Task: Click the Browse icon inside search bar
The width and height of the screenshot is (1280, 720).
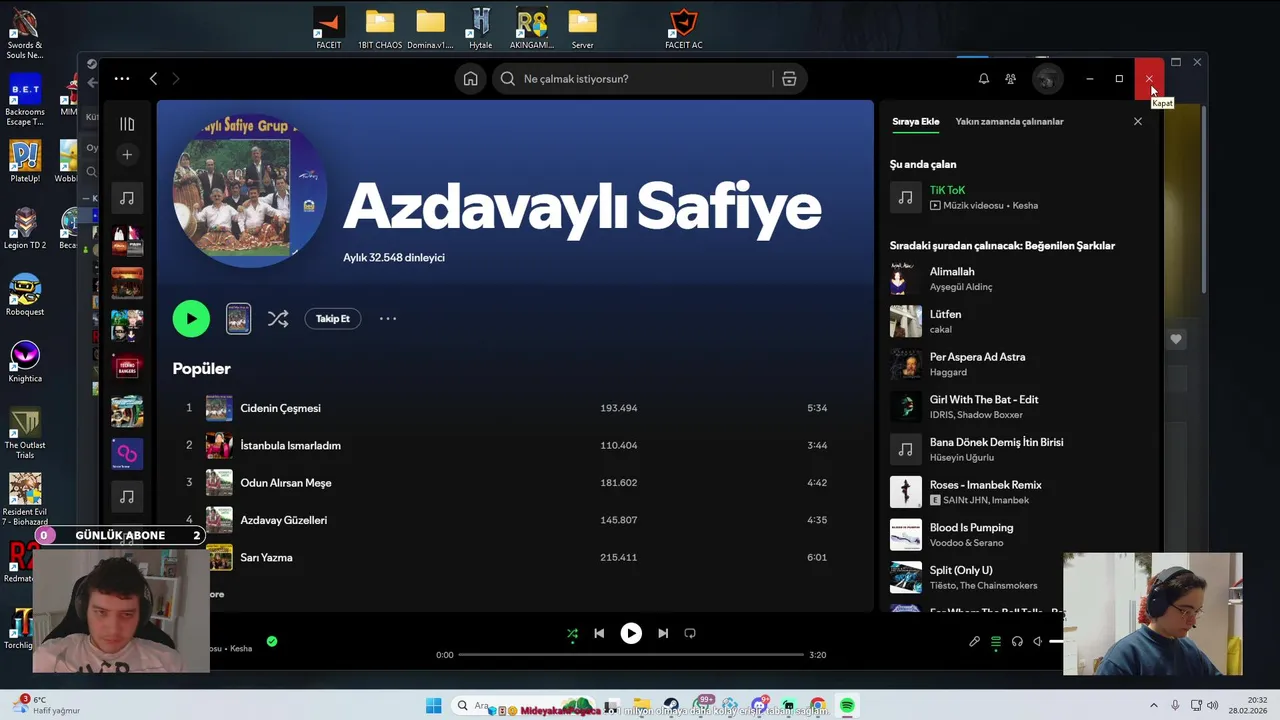Action: (x=789, y=79)
